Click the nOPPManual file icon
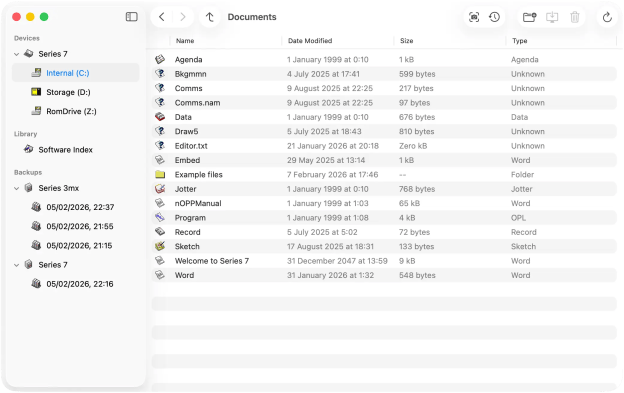The height and width of the screenshot is (393, 624). (x=160, y=203)
